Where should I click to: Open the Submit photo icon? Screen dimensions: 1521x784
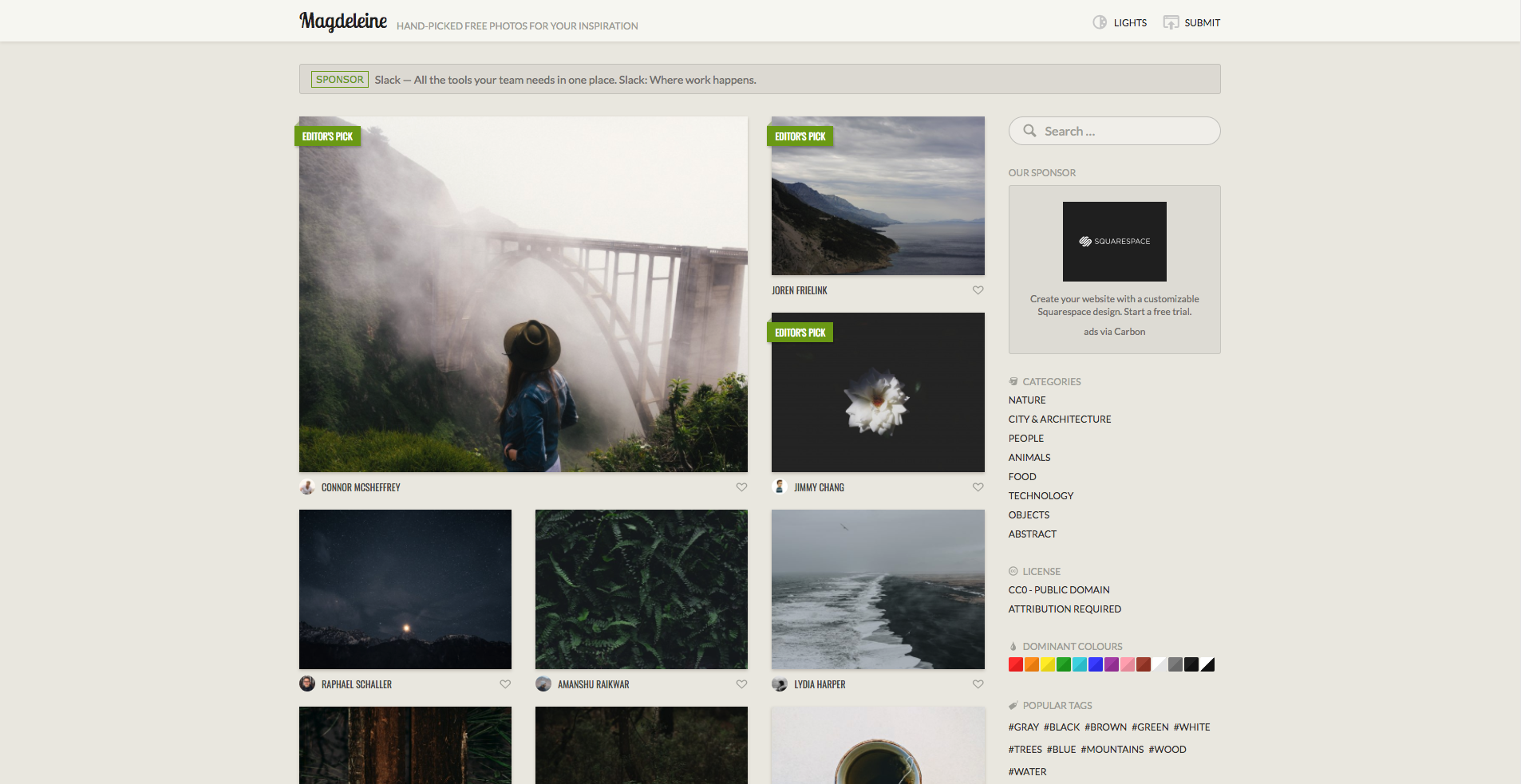point(1171,22)
